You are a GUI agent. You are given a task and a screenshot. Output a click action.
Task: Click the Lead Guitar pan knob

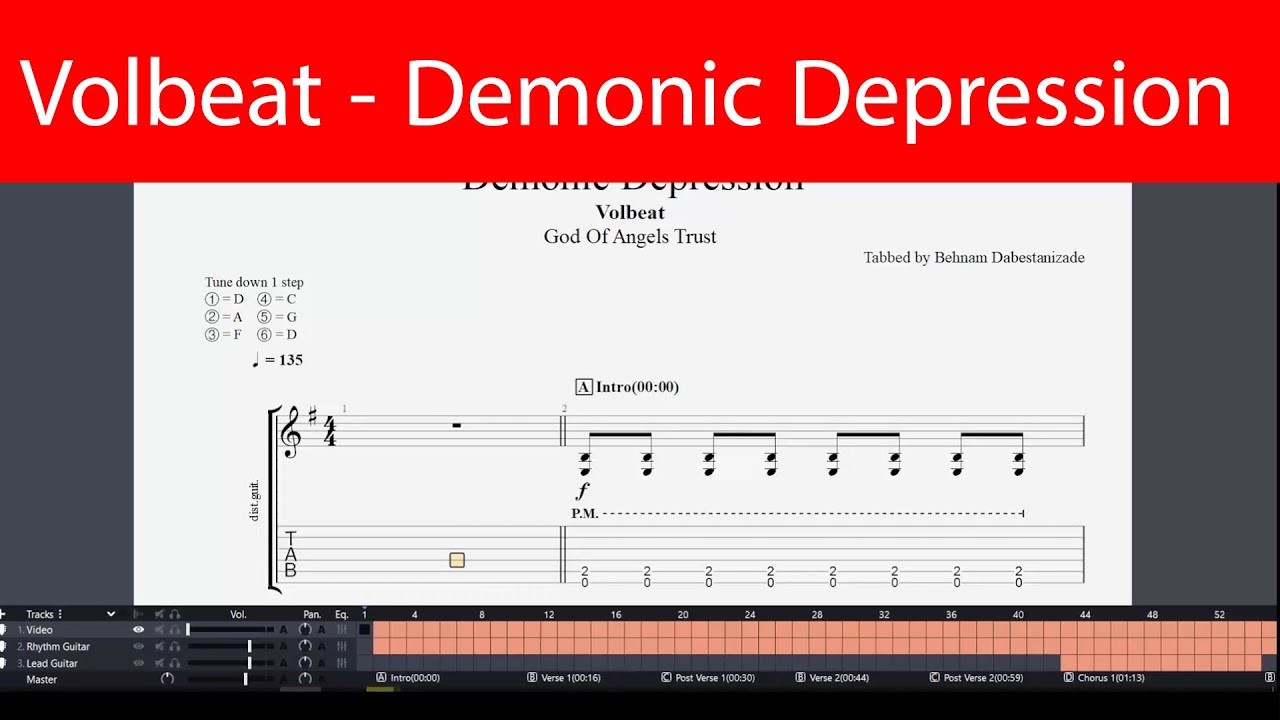(305, 662)
